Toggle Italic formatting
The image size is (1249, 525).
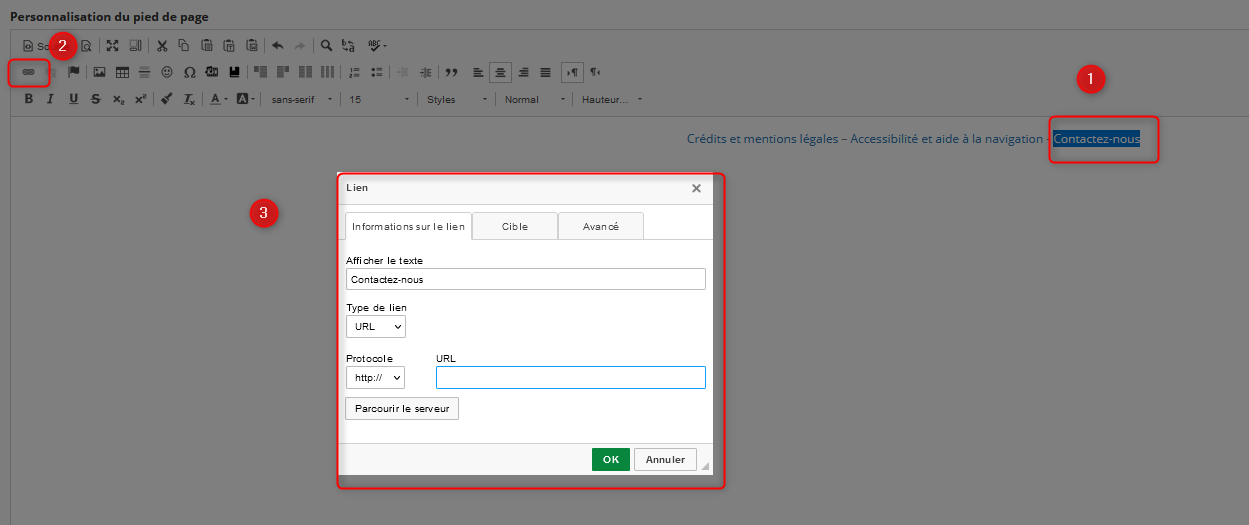pos(50,99)
